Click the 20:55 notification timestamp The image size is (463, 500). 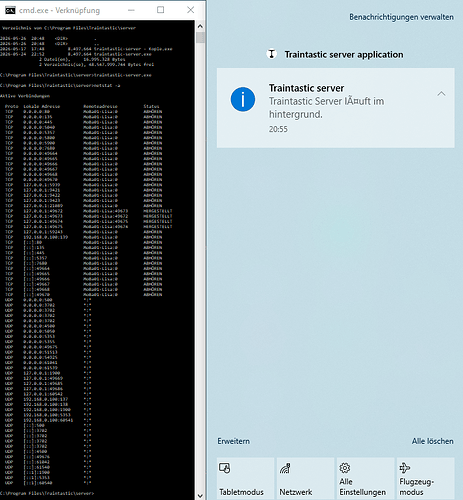pyautogui.click(x=278, y=129)
